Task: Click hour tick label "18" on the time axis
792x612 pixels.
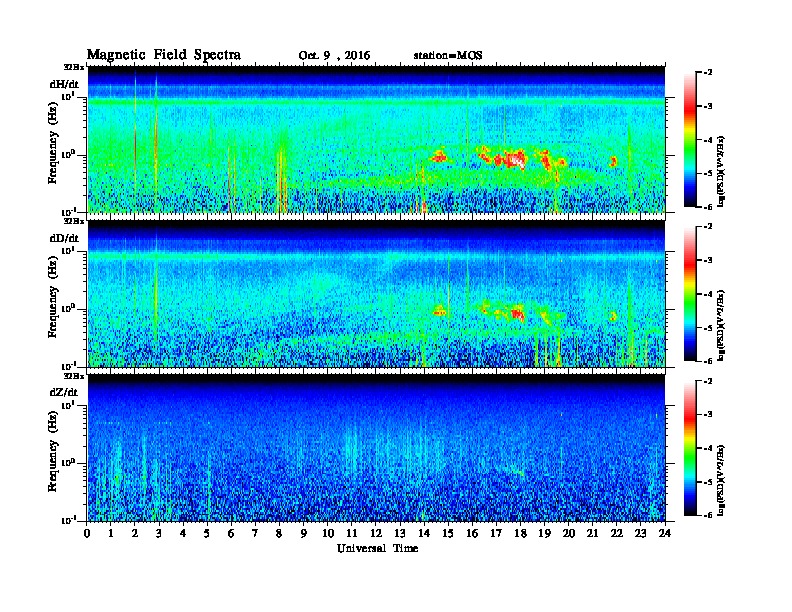Action: [x=520, y=533]
